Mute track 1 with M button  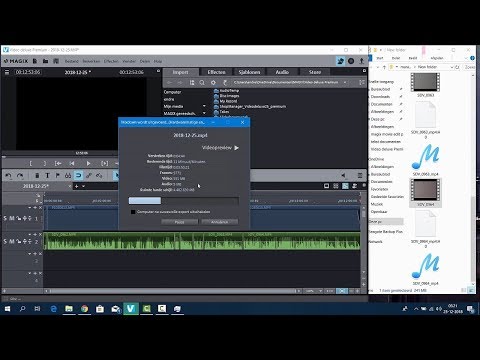12,218
